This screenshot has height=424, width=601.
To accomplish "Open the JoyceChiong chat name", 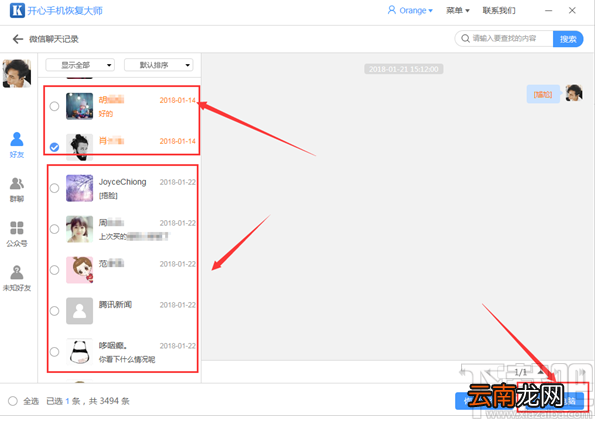I will pos(122,182).
